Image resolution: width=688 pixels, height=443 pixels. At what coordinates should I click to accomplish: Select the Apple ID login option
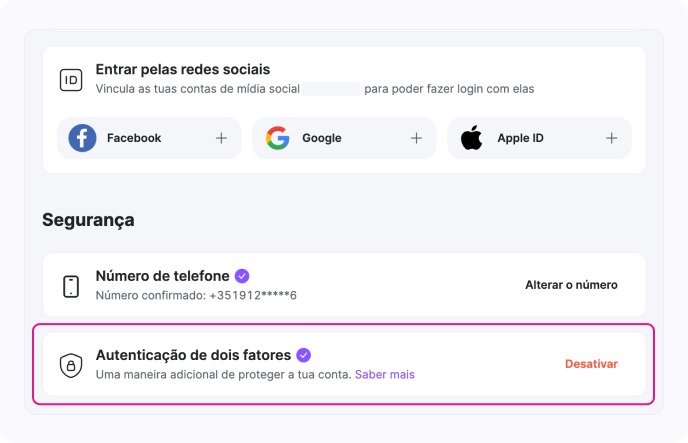[x=520, y=138]
